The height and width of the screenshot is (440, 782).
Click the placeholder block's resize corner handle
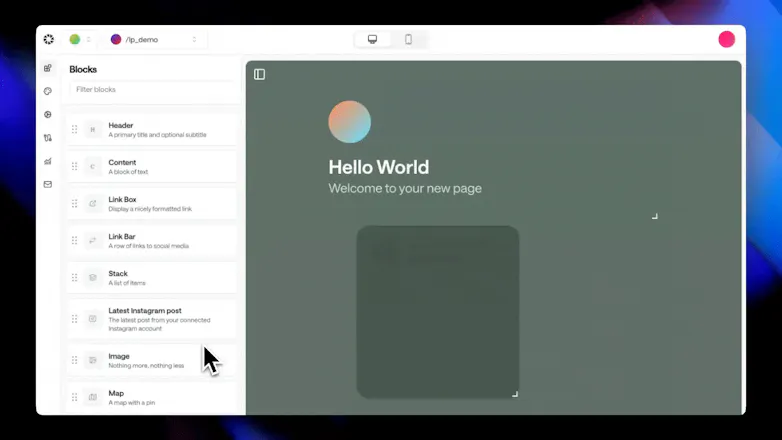(515, 394)
